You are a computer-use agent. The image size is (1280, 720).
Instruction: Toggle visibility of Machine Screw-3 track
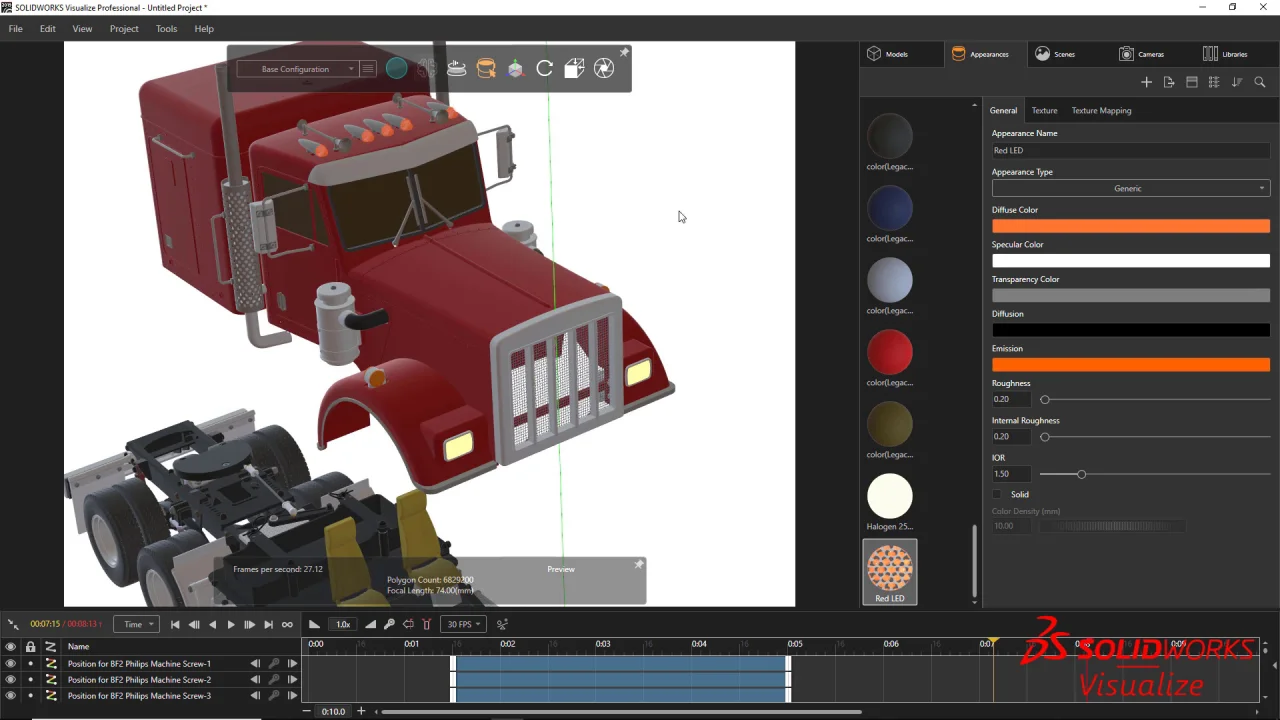pyautogui.click(x=10, y=695)
